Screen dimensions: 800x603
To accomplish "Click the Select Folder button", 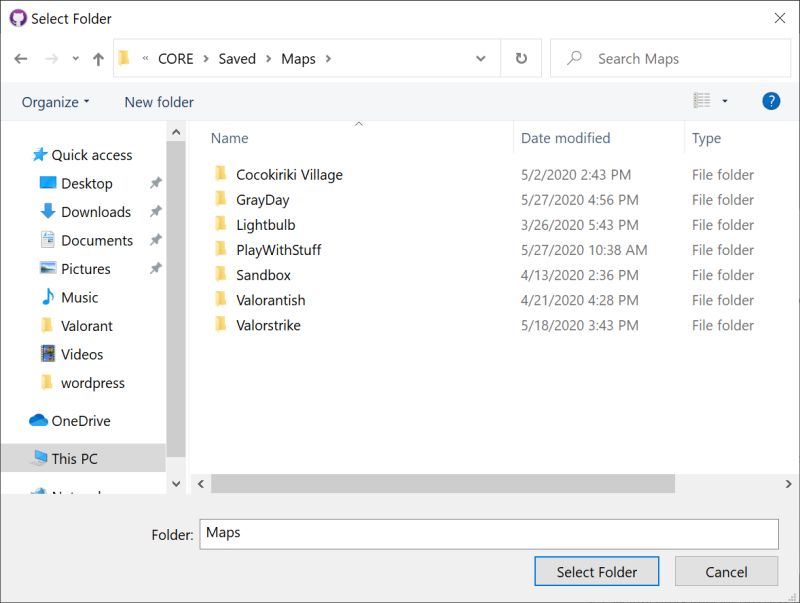I will 596,571.
